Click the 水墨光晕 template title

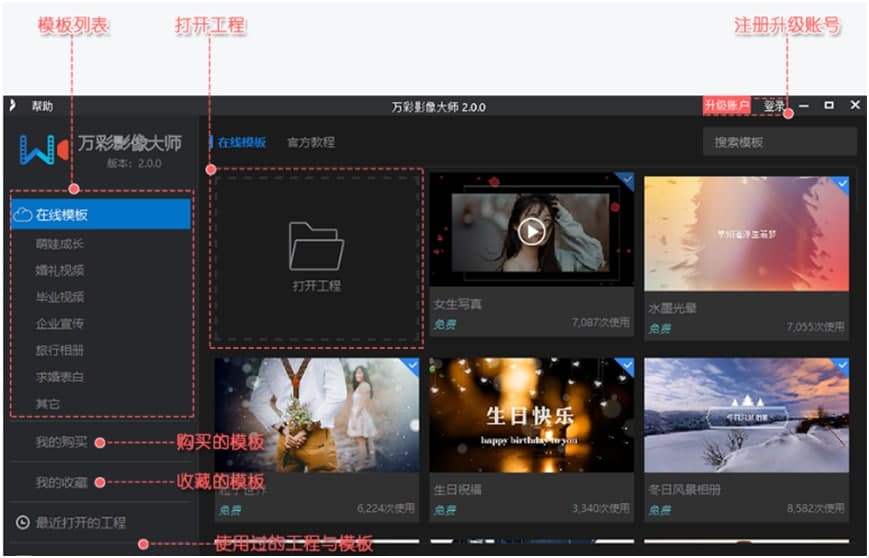(x=672, y=308)
